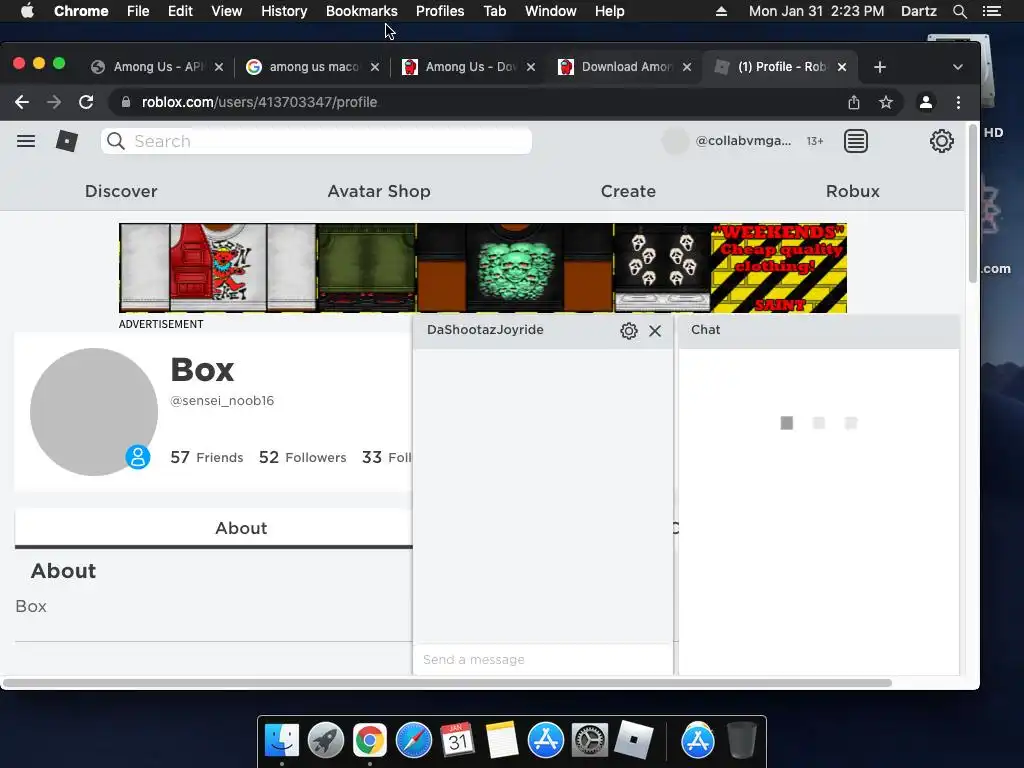
Task: View the 52 Followers list
Action: 302,457
